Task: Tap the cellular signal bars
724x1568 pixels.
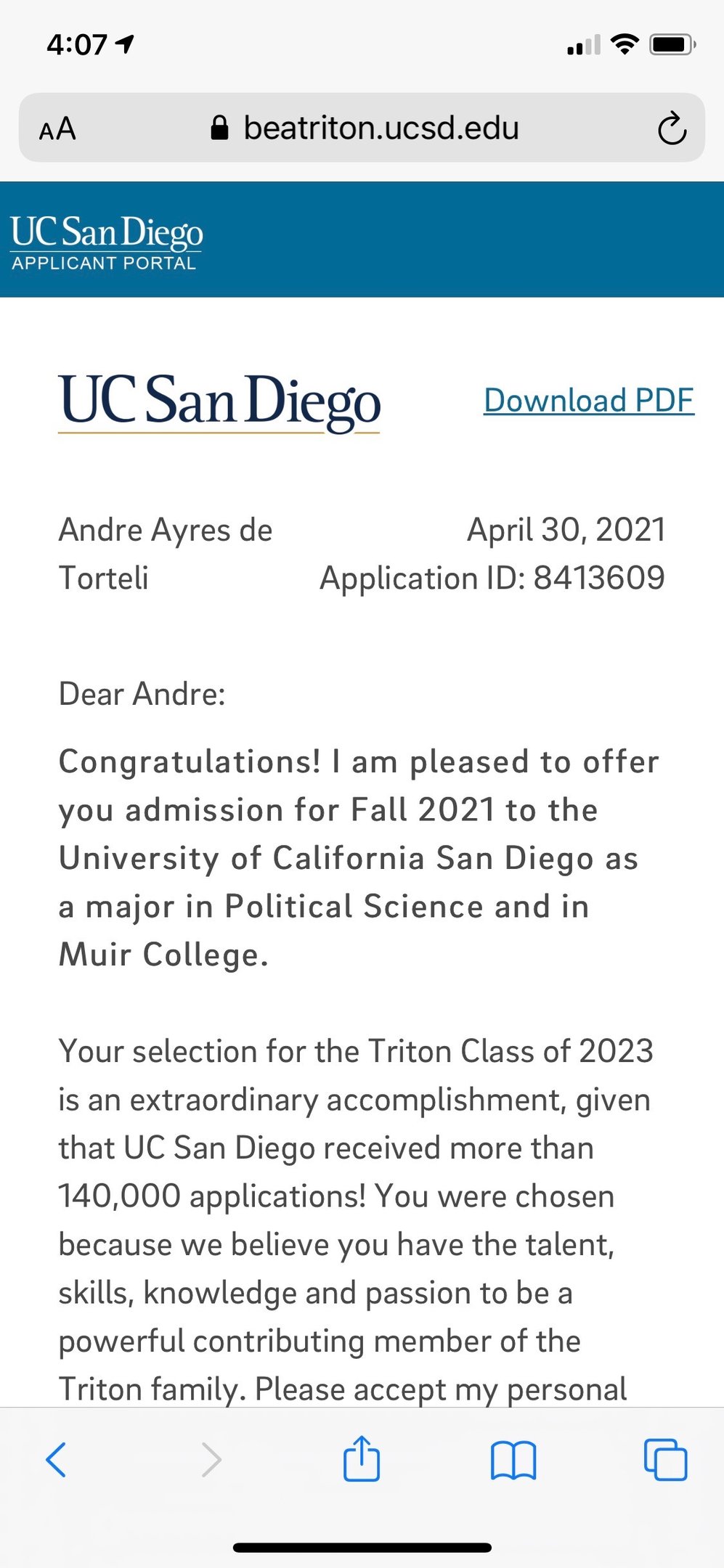Action: pyautogui.click(x=584, y=46)
